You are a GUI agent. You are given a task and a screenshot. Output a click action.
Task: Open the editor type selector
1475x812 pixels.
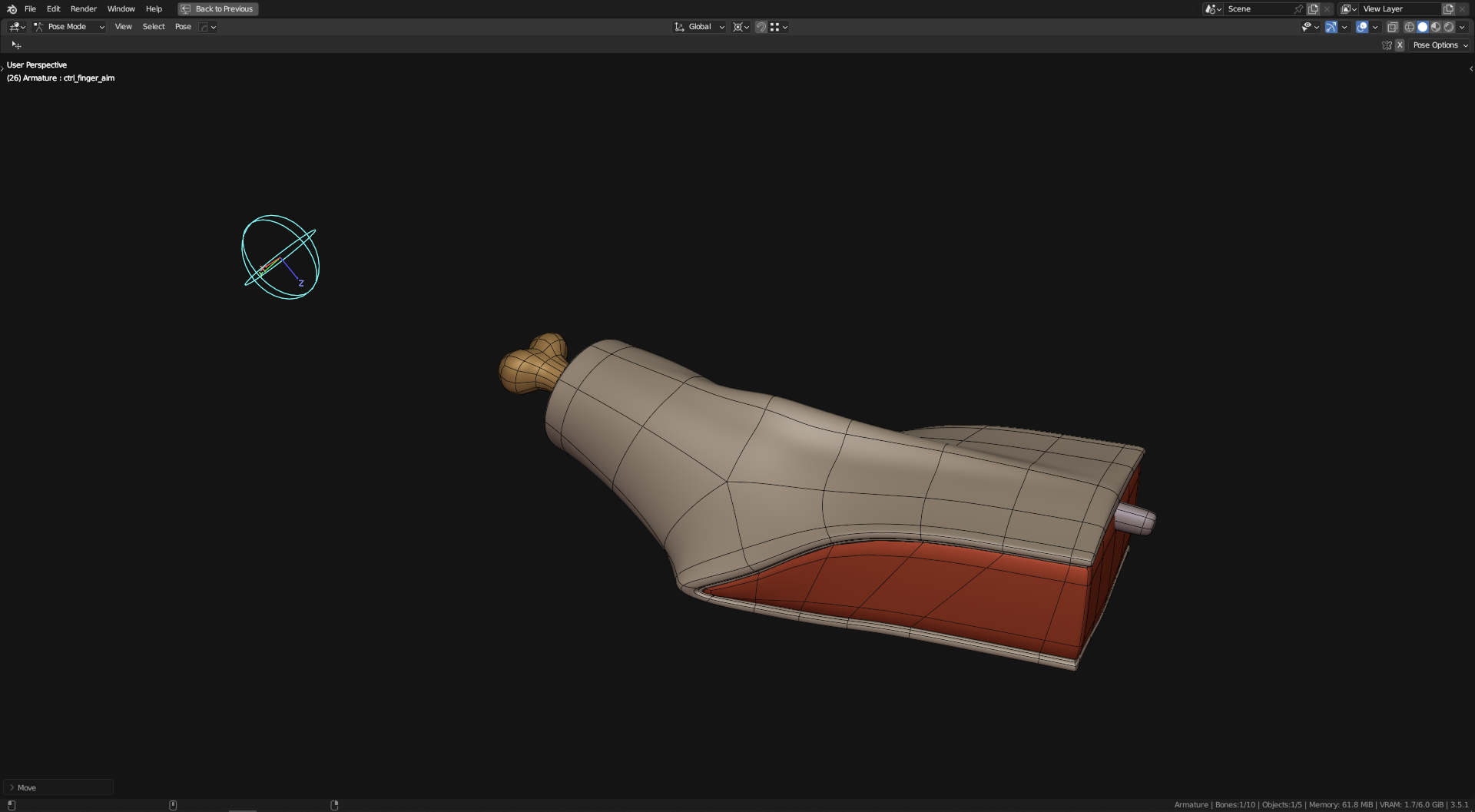pyautogui.click(x=17, y=27)
